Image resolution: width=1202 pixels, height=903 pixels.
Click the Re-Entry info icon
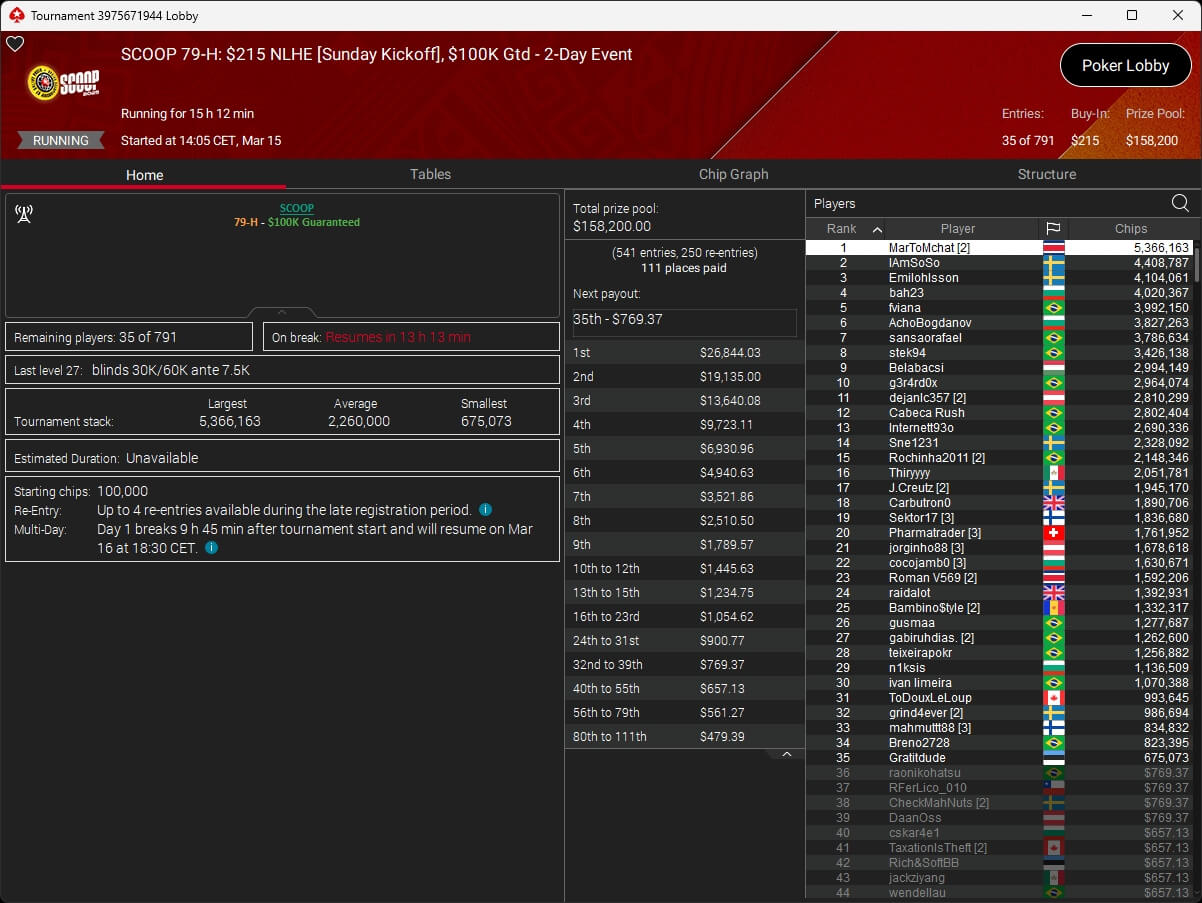[x=485, y=510]
